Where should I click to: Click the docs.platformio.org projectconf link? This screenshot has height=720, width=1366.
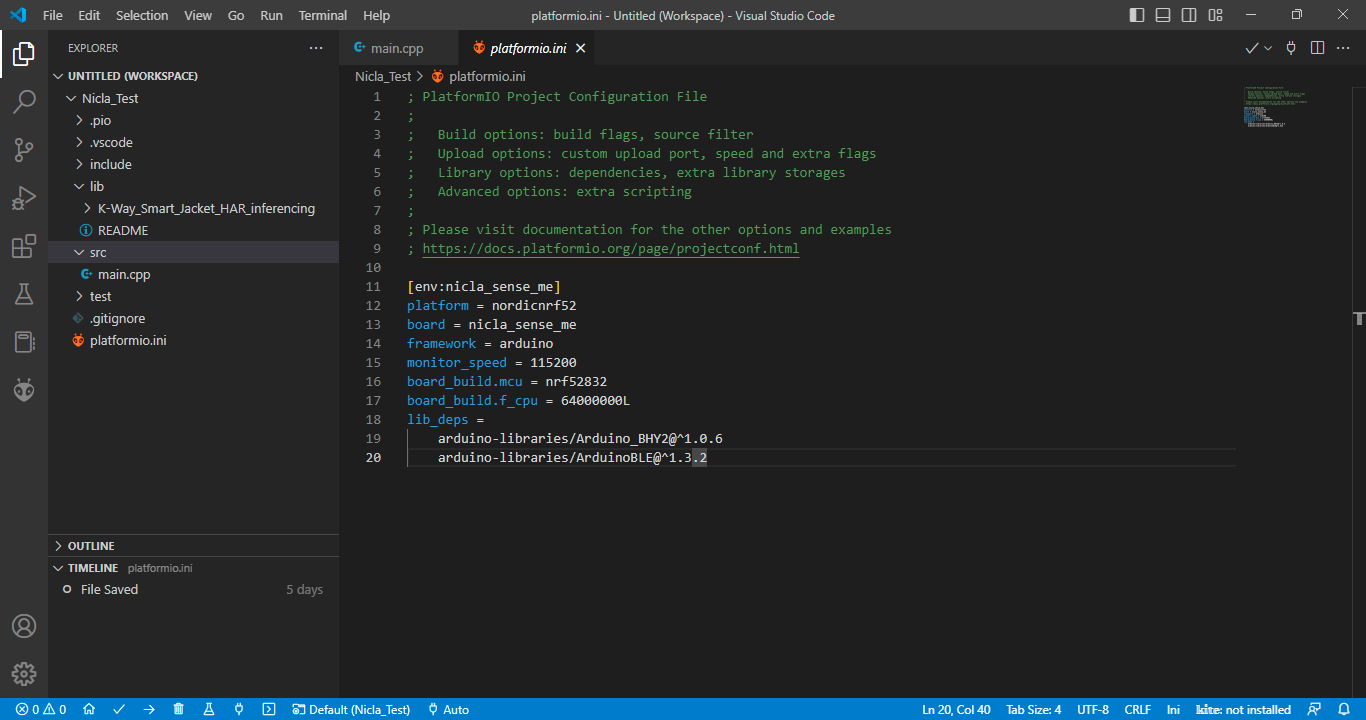coord(610,249)
